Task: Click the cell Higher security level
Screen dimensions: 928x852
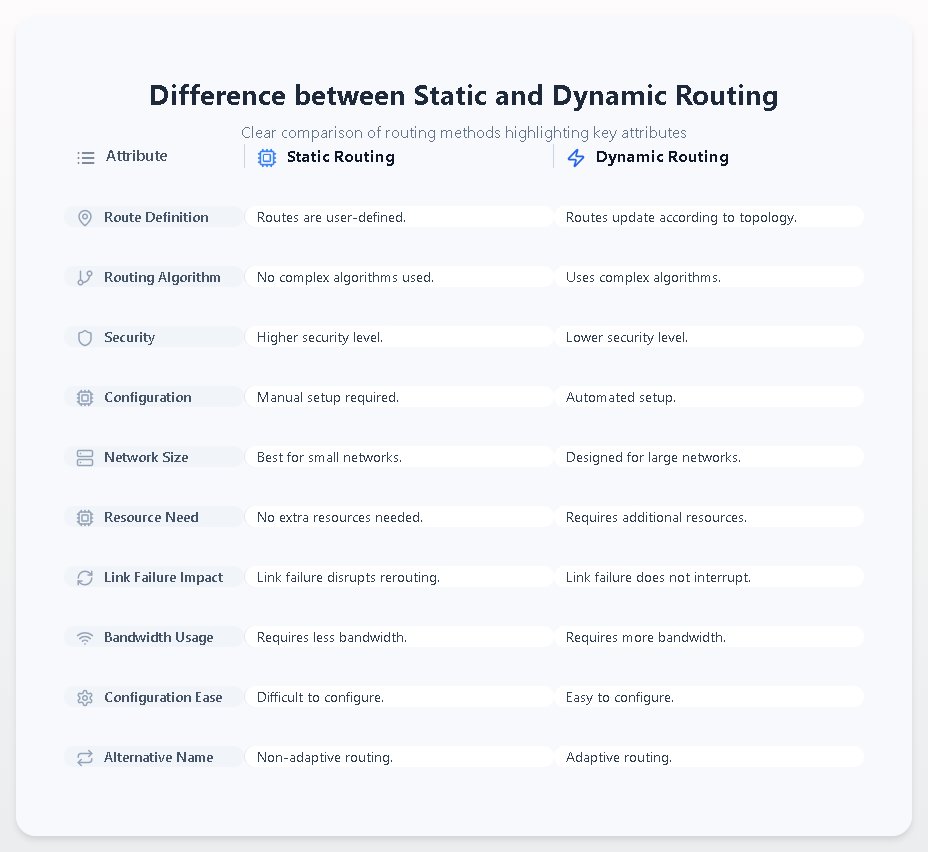Action: tap(399, 337)
